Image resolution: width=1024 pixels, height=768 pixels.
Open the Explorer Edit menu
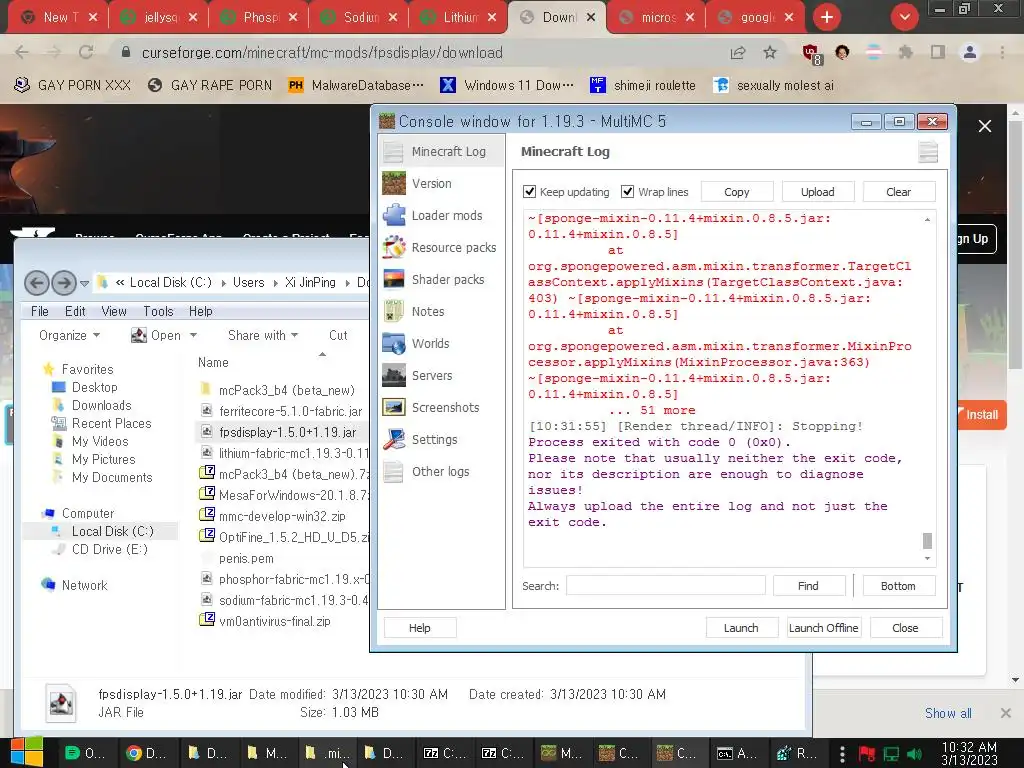pyautogui.click(x=75, y=312)
